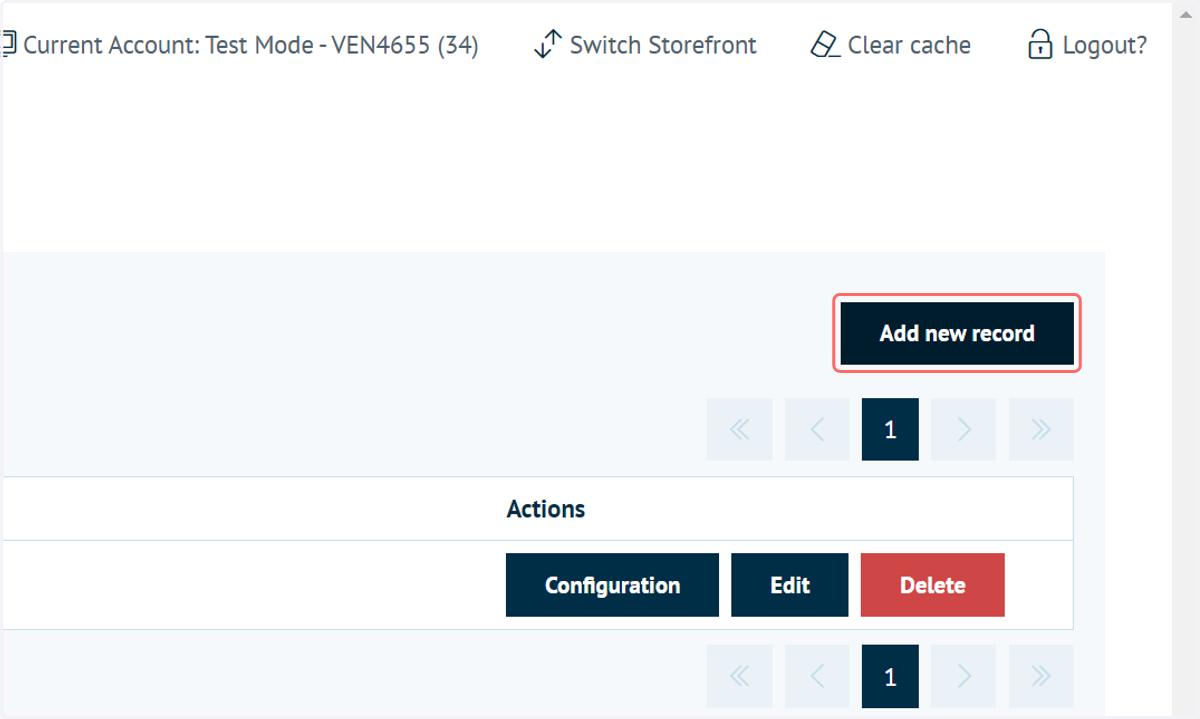Jump to last page in top pagination
This screenshot has width=1200, height=719.
[x=1041, y=430]
